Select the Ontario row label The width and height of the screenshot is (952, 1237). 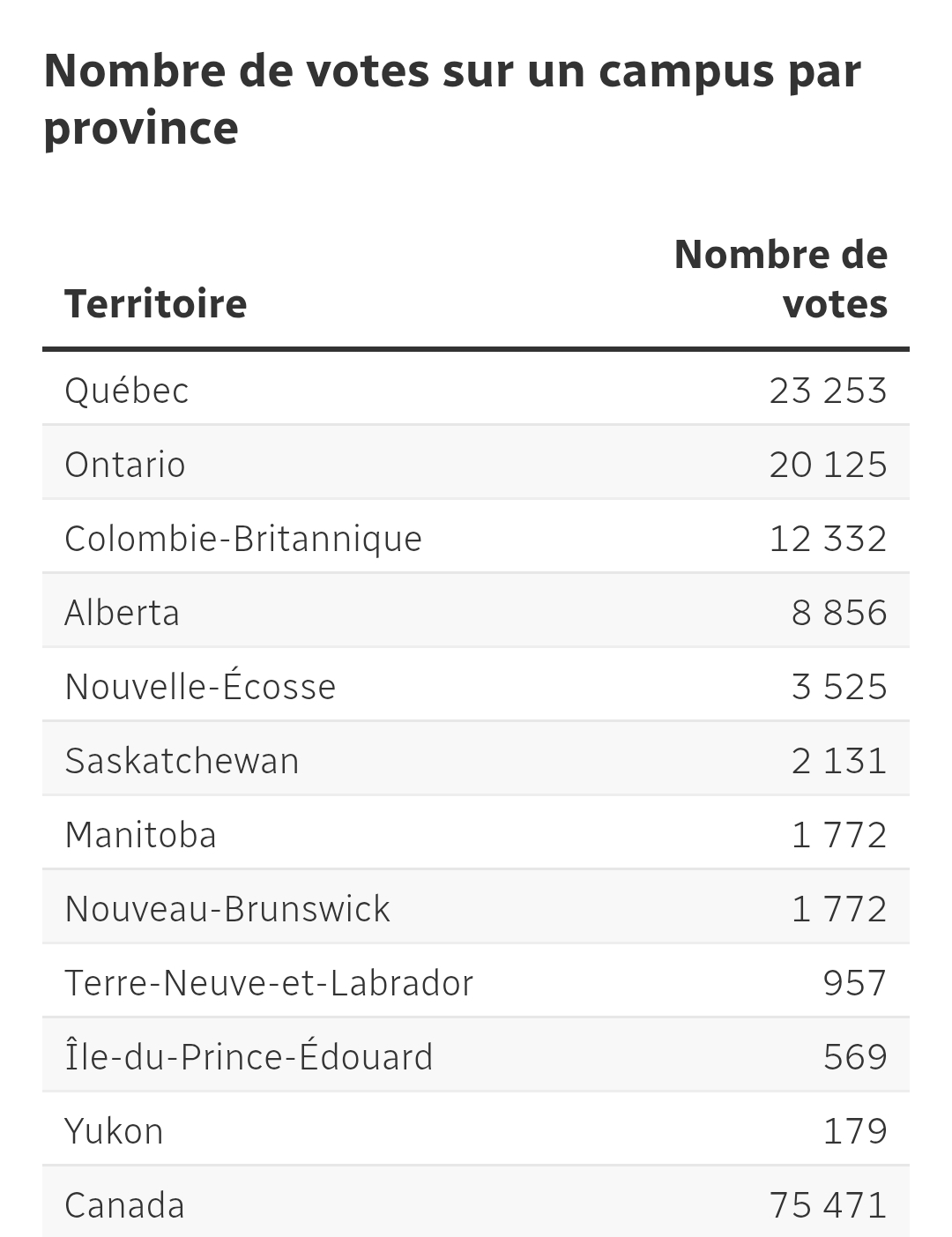(125, 465)
